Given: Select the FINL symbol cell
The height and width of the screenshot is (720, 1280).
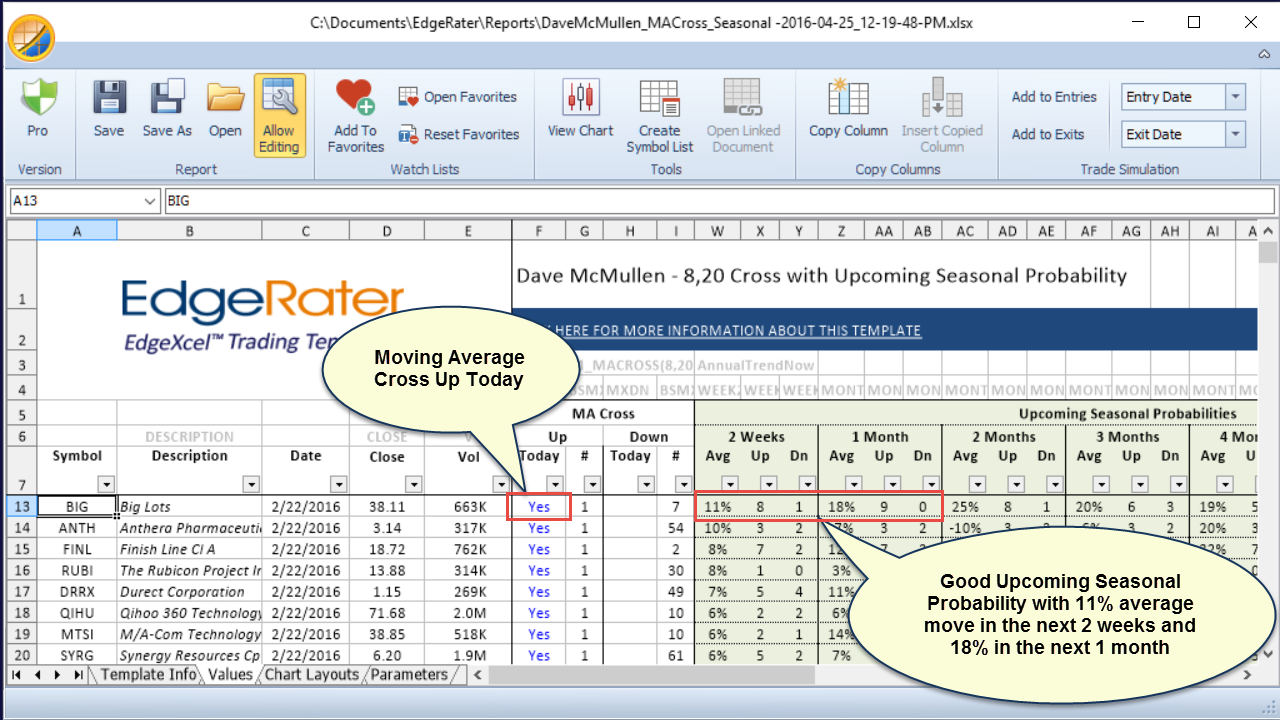Looking at the screenshot, I should (77, 549).
